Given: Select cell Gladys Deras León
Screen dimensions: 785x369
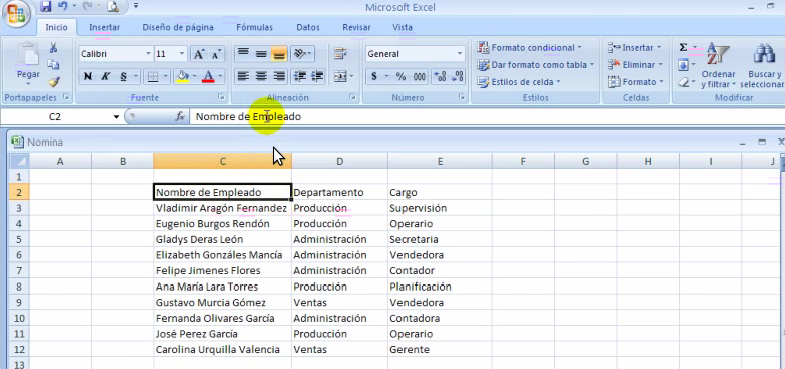Looking at the screenshot, I should [222, 239].
